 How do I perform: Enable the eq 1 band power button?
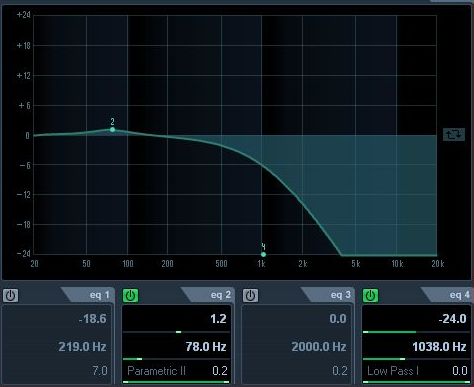[x=11, y=296]
